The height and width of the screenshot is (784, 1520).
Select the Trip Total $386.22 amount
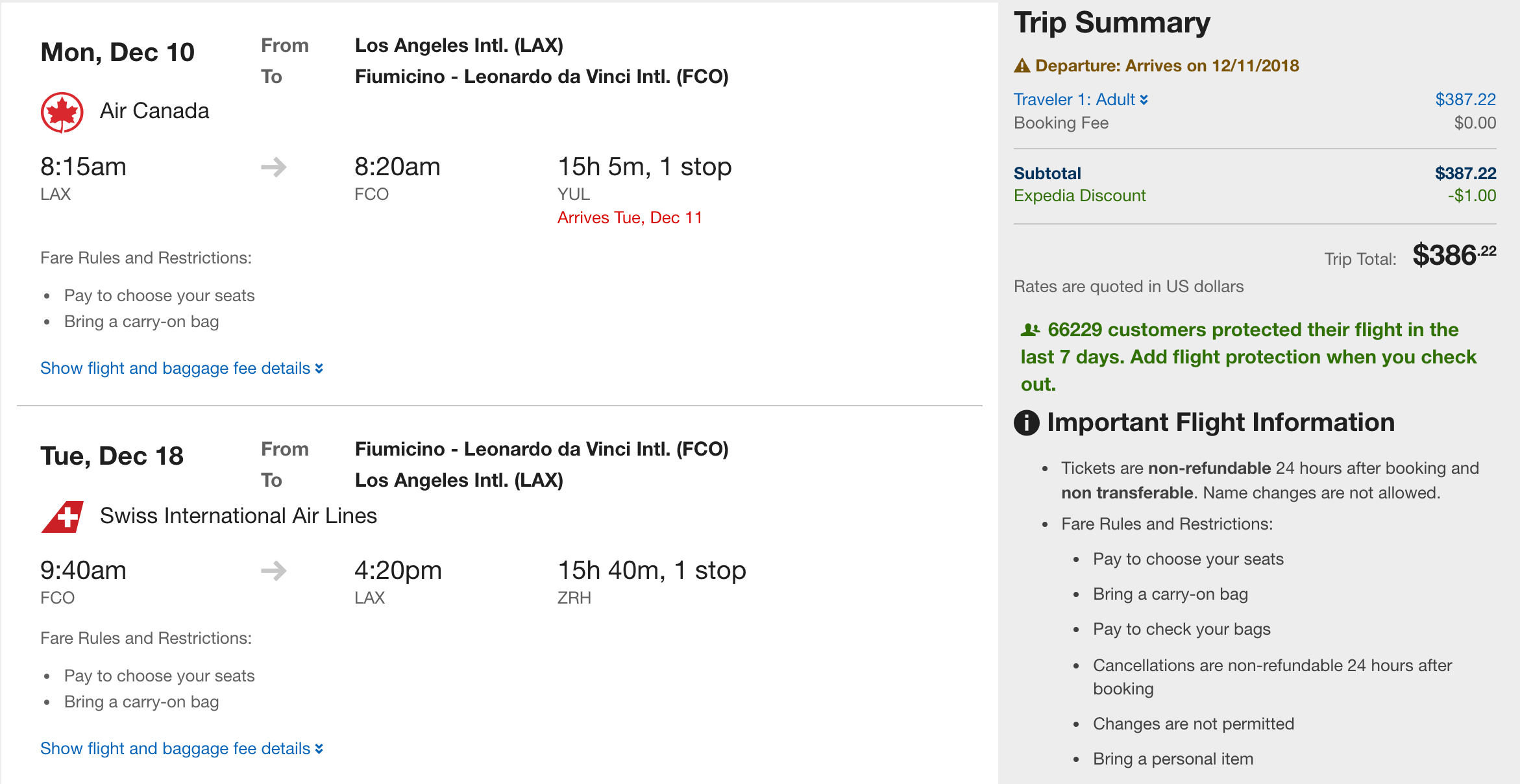pyautogui.click(x=1454, y=256)
